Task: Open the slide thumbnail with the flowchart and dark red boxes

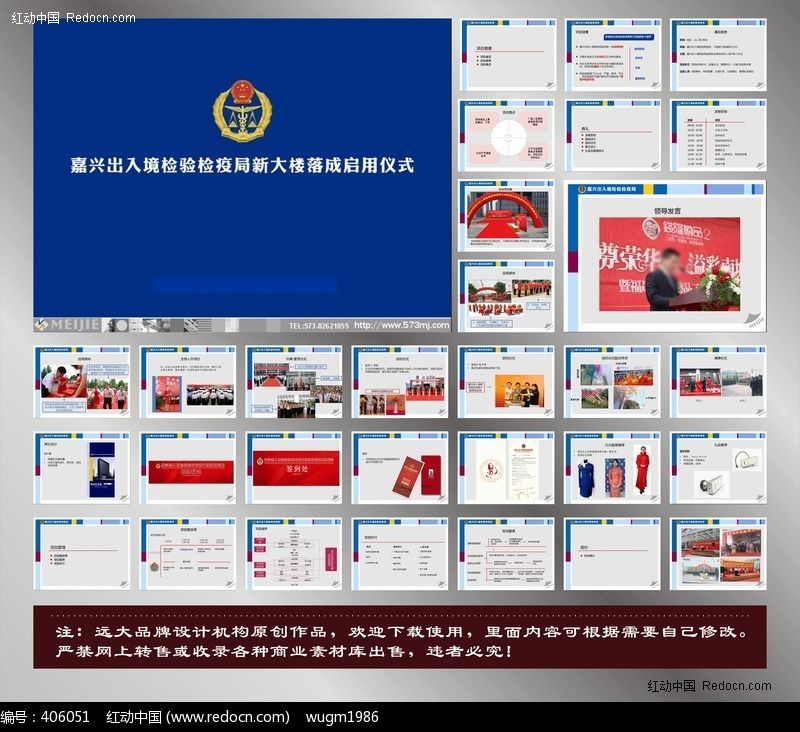Action: pos(293,554)
